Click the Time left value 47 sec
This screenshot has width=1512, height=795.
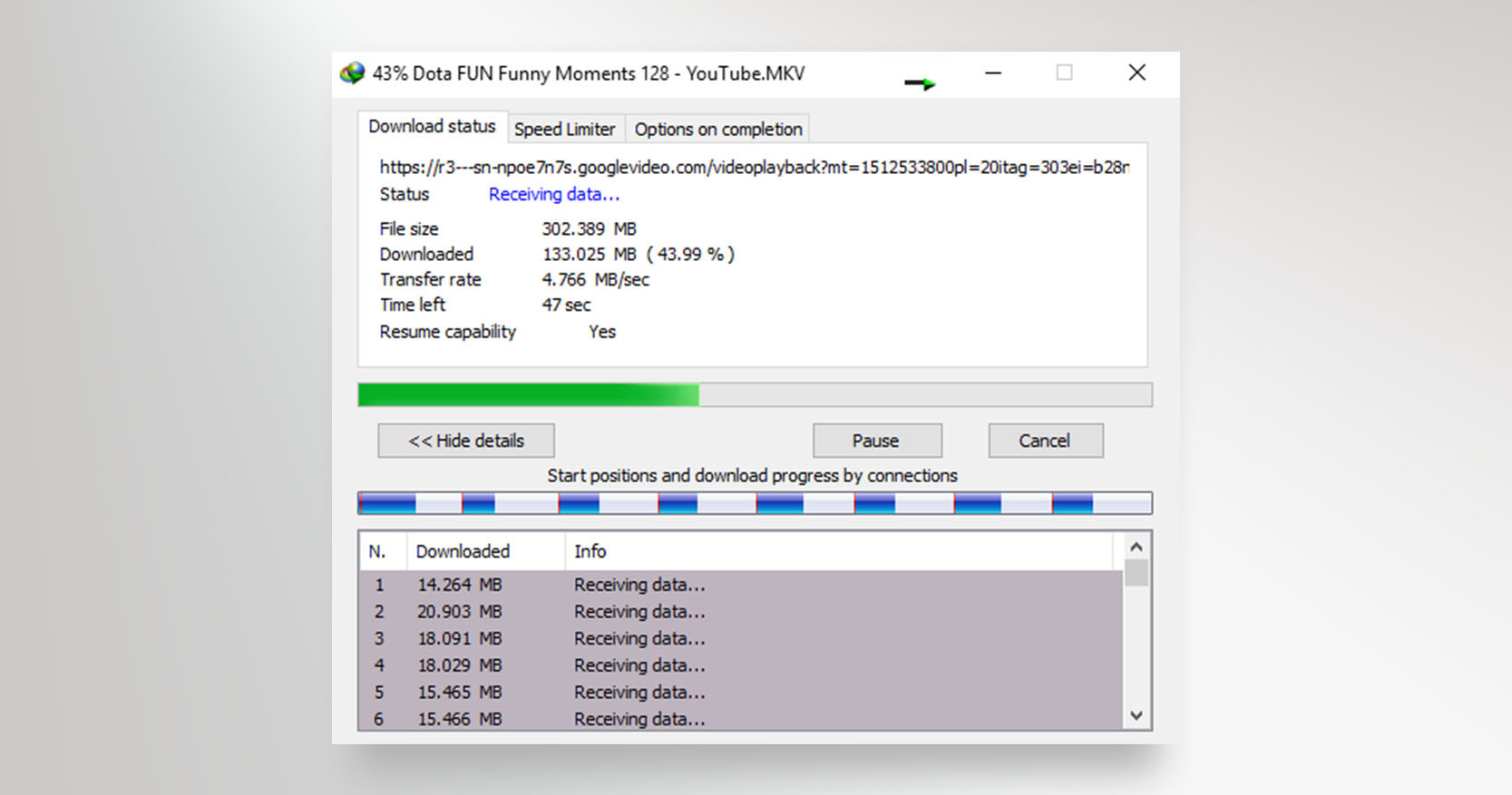pyautogui.click(x=566, y=305)
